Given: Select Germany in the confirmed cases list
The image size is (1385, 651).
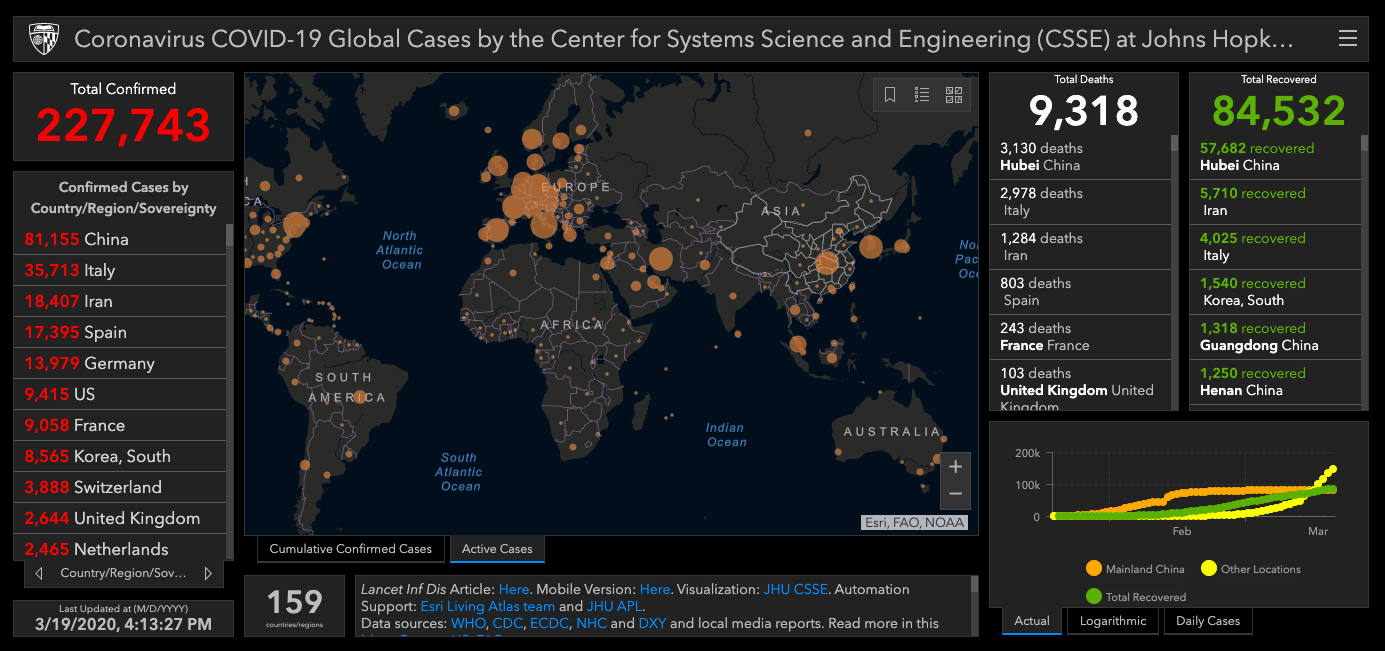Looking at the screenshot, I should (x=120, y=363).
